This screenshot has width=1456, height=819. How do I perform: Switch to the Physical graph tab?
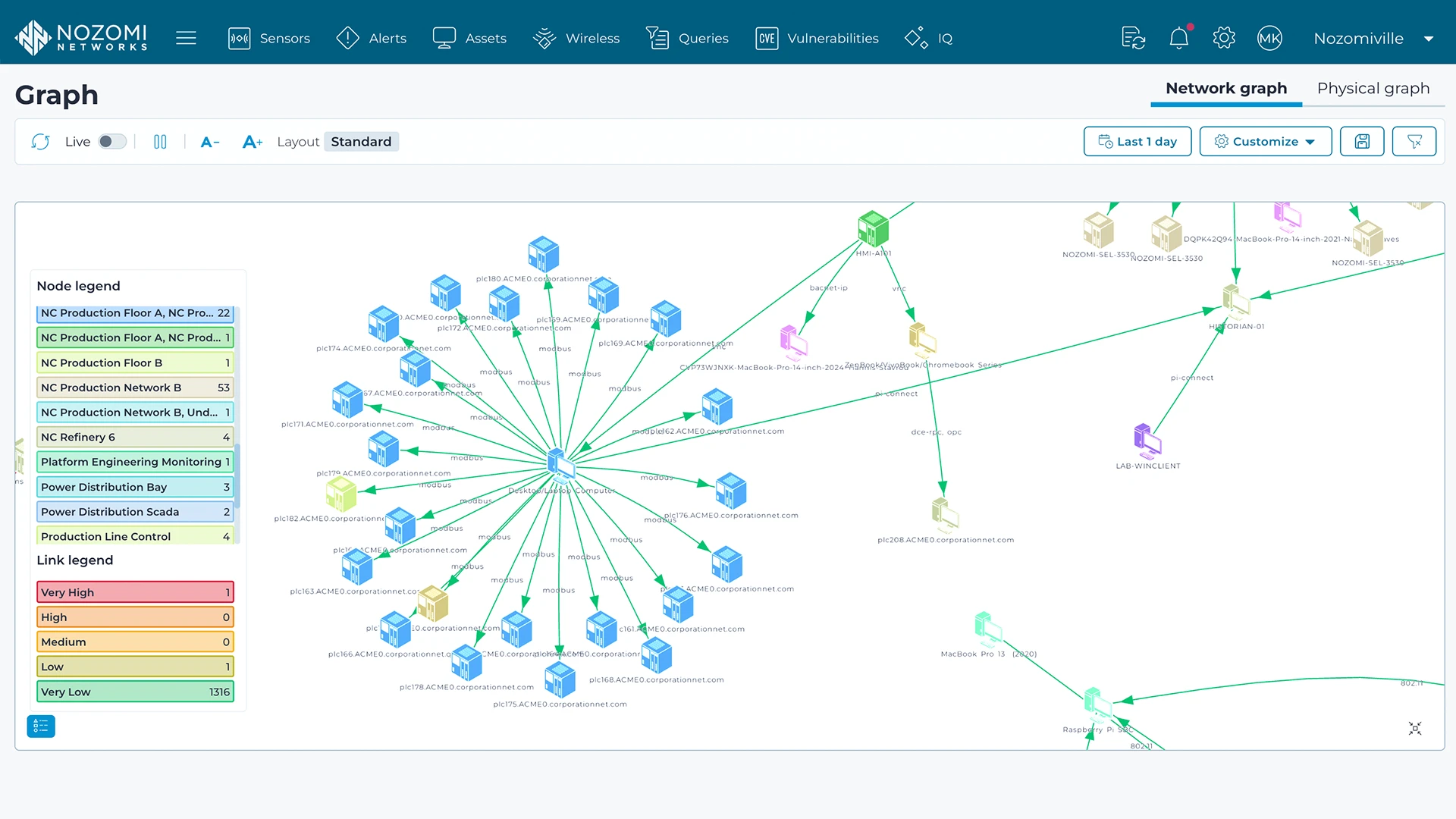[x=1373, y=89]
